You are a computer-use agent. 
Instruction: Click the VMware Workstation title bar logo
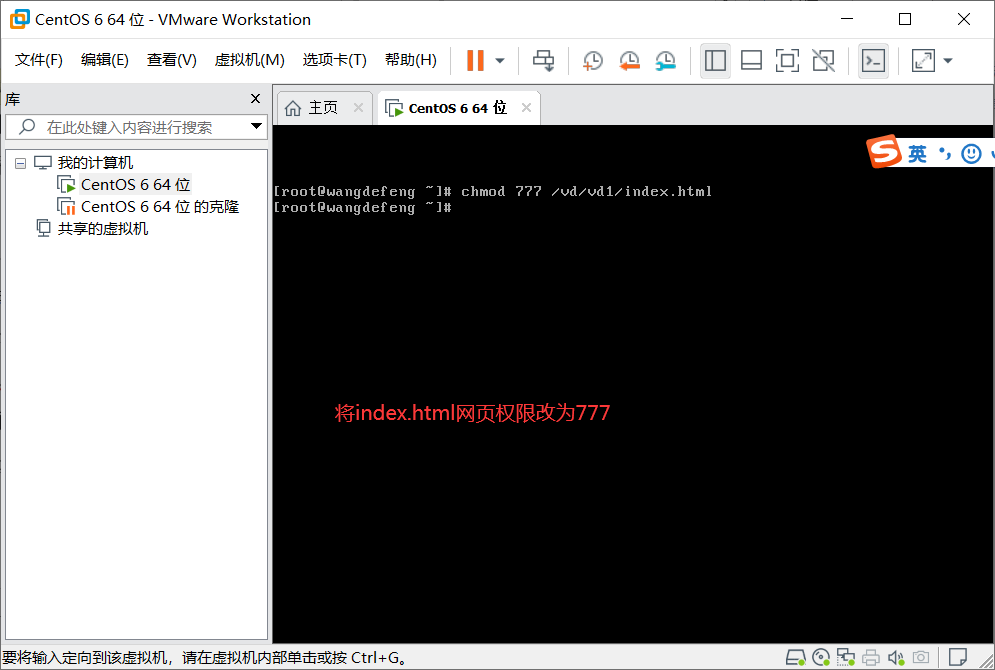pos(20,19)
